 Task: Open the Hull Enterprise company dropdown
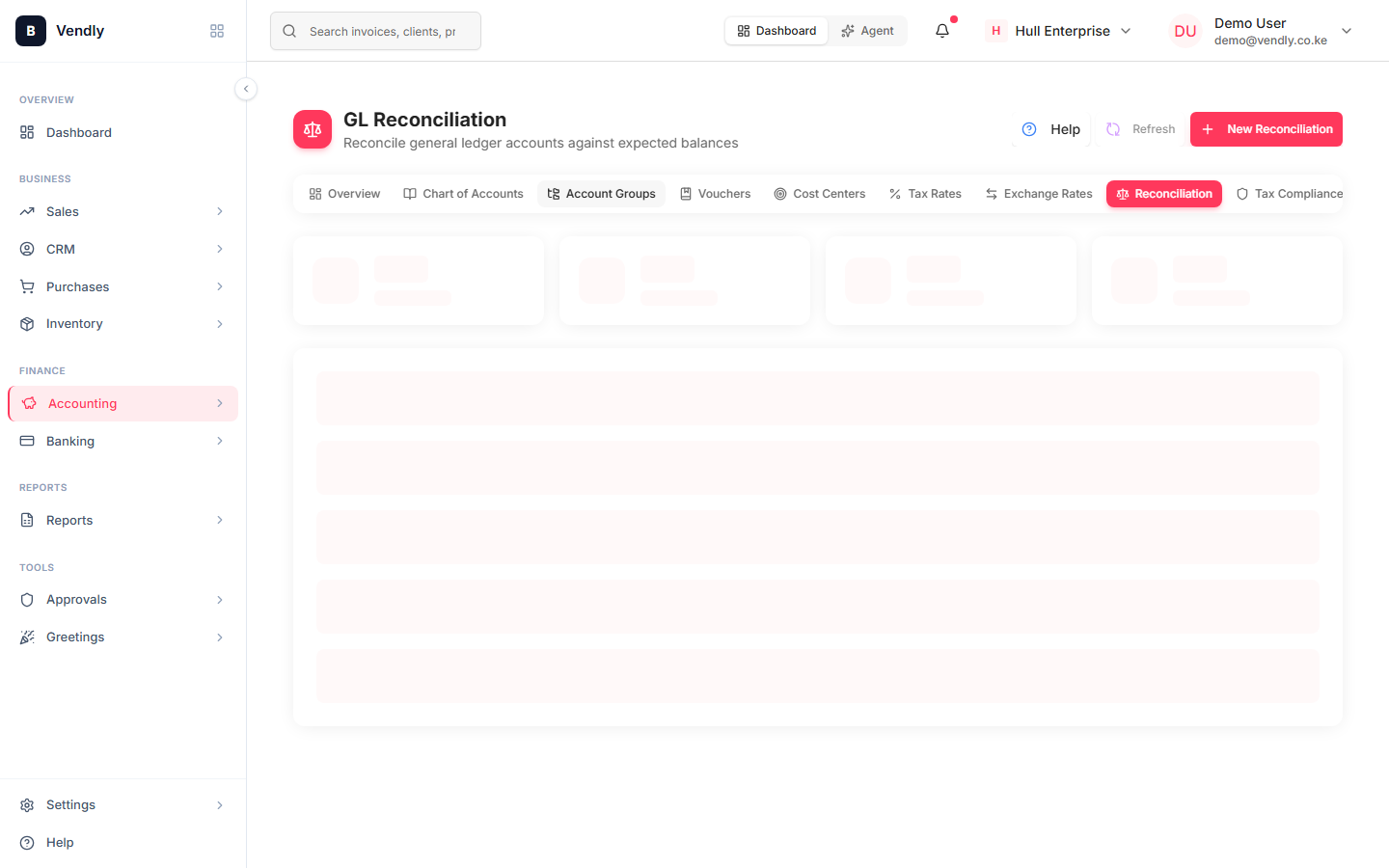coord(1058,31)
